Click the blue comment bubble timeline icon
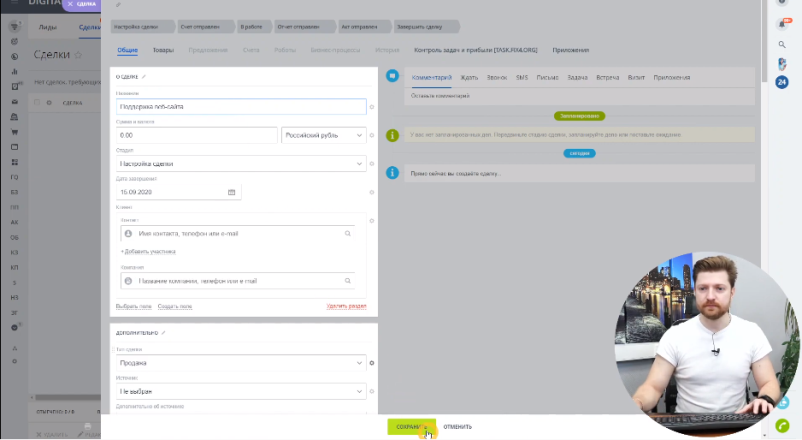This screenshot has height=440, width=802. point(392,76)
